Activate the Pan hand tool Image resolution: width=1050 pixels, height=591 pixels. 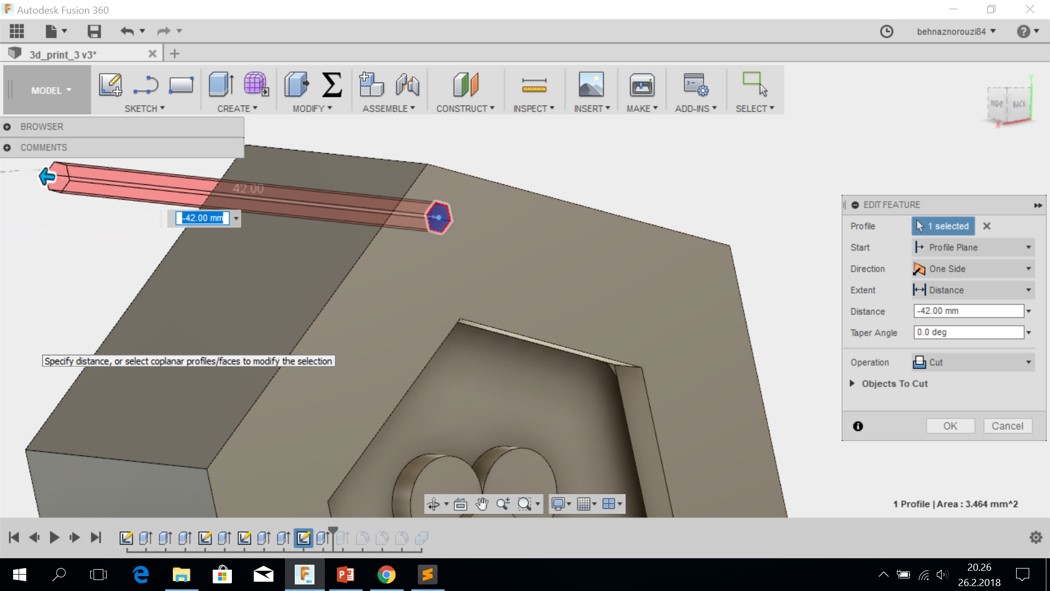click(x=481, y=504)
